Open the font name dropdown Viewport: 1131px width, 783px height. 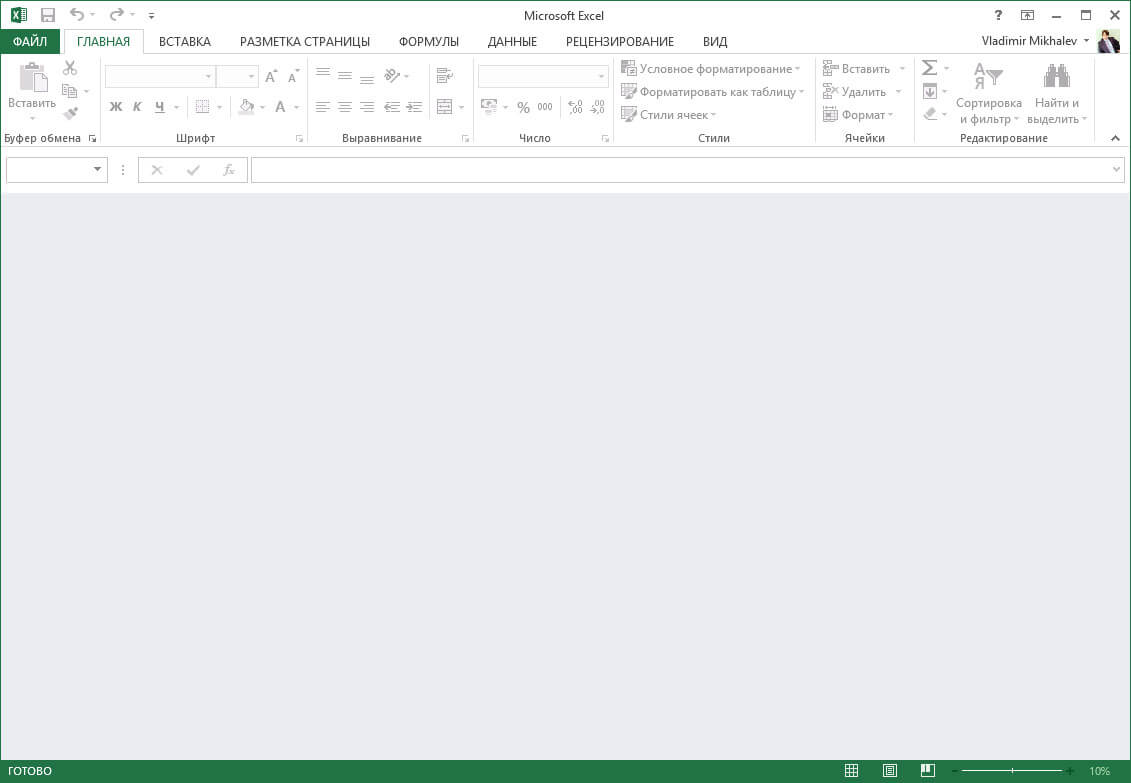[x=208, y=76]
